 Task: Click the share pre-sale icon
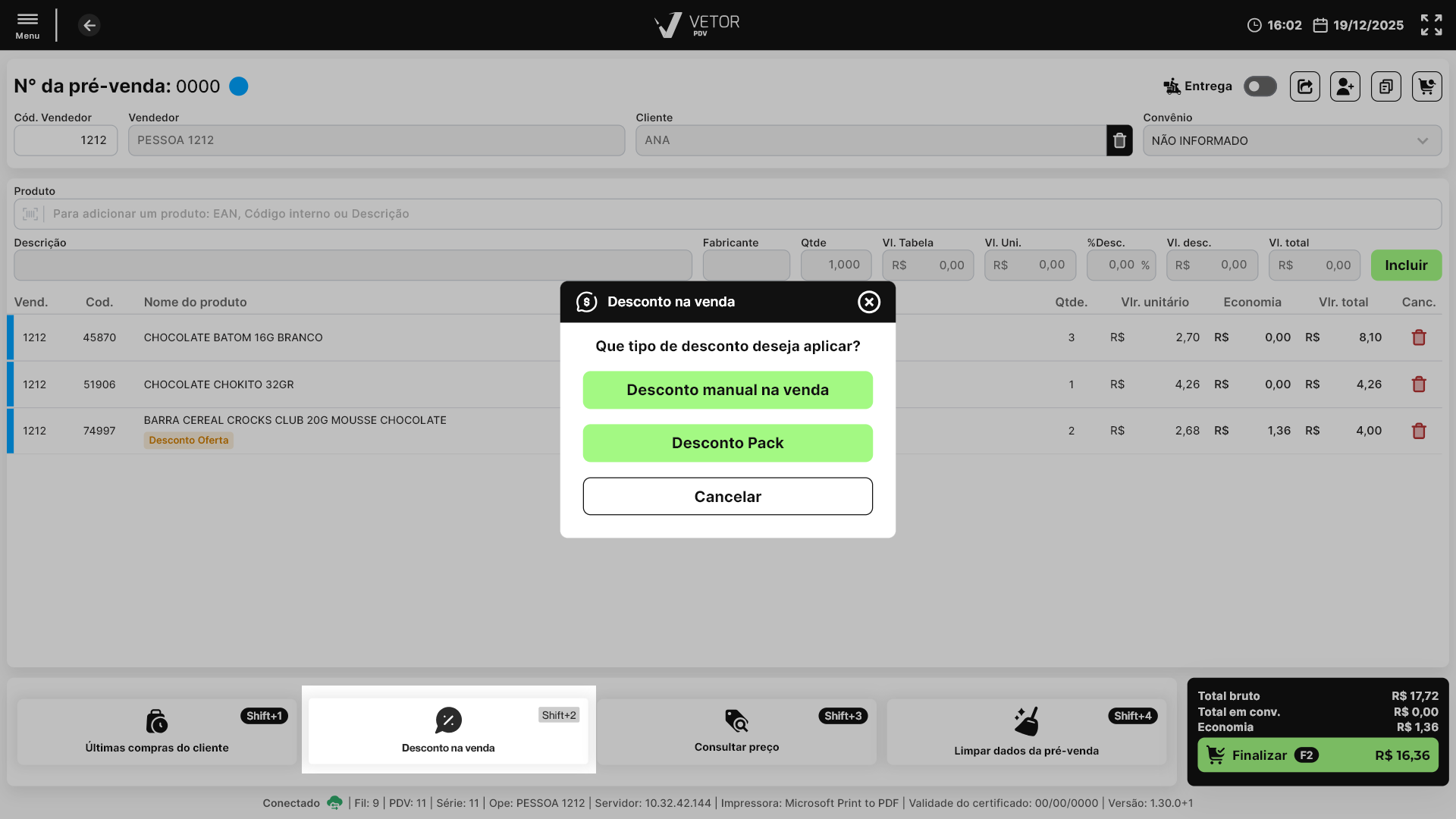pyautogui.click(x=1304, y=86)
